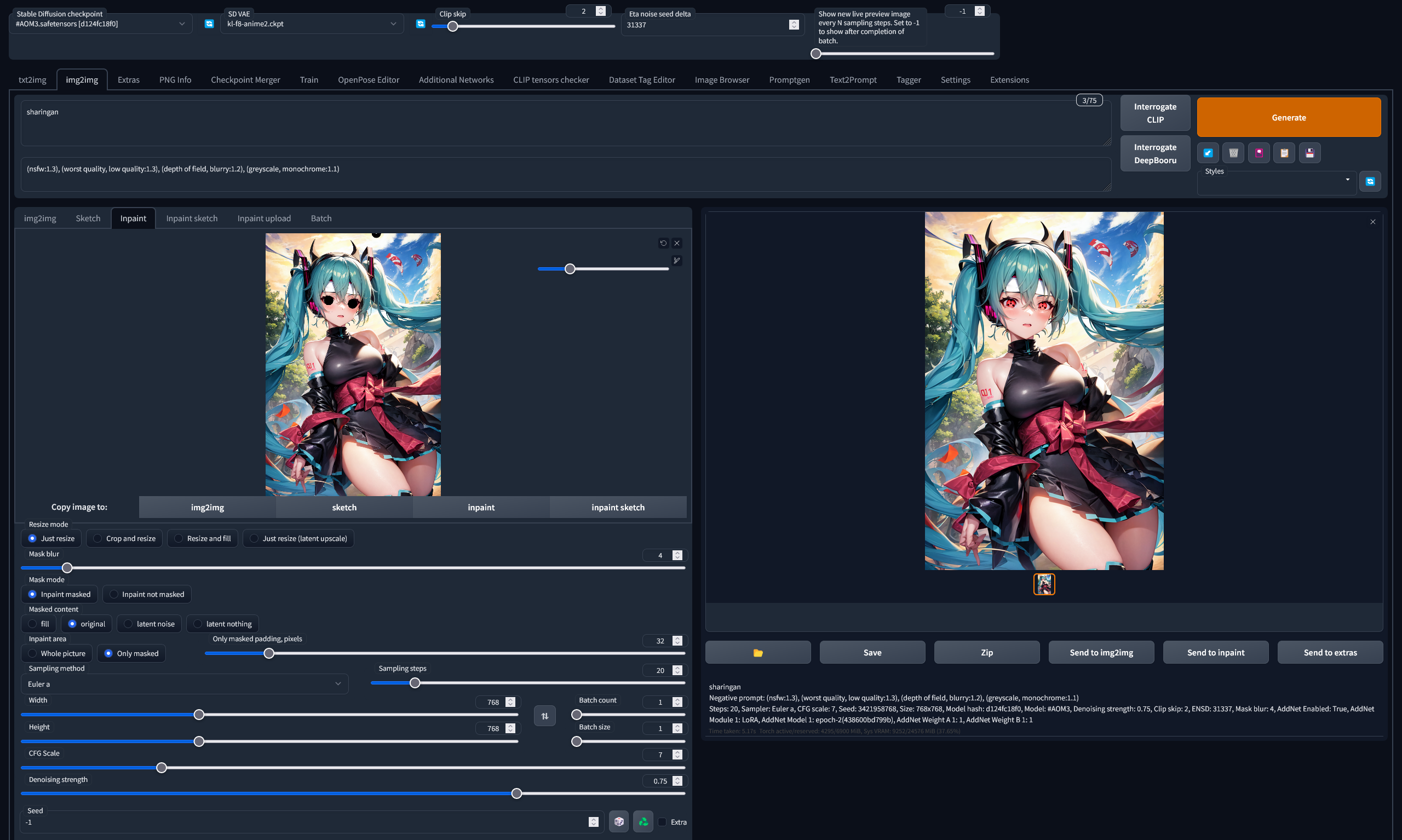This screenshot has width=1402, height=840.
Task: Copy image to inpaint sketch
Action: [x=618, y=507]
